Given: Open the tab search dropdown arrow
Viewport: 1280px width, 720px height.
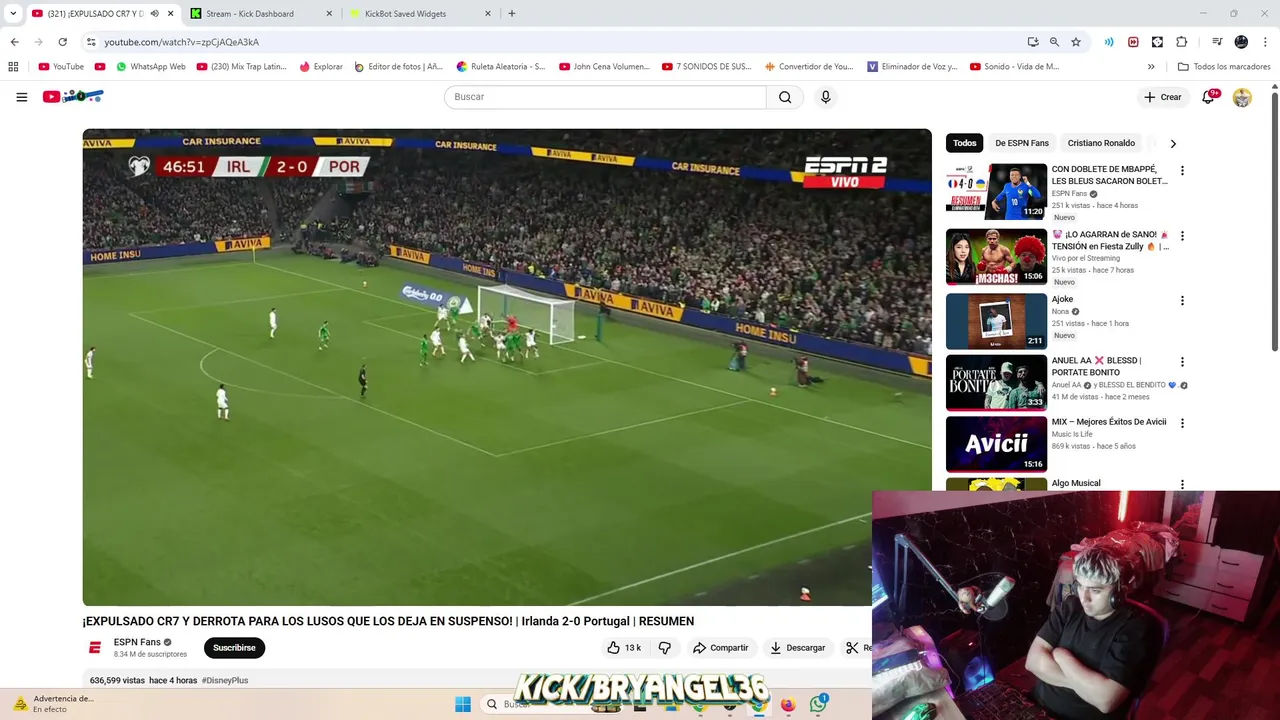Looking at the screenshot, I should (13, 14).
